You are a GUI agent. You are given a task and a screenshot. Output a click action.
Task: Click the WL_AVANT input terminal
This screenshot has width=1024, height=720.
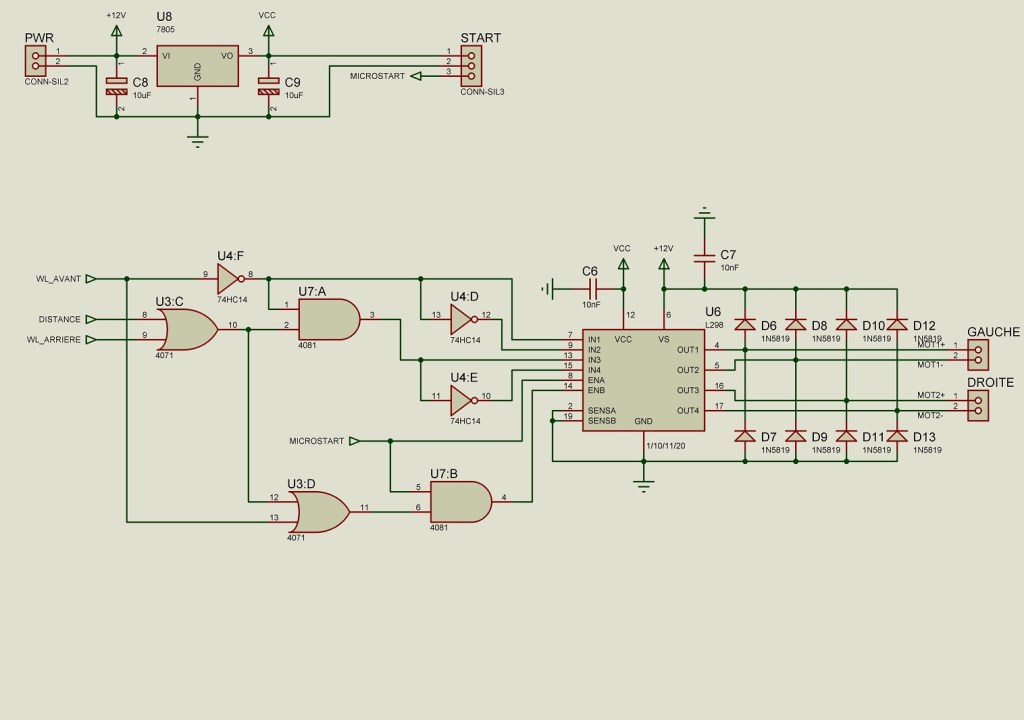91,278
